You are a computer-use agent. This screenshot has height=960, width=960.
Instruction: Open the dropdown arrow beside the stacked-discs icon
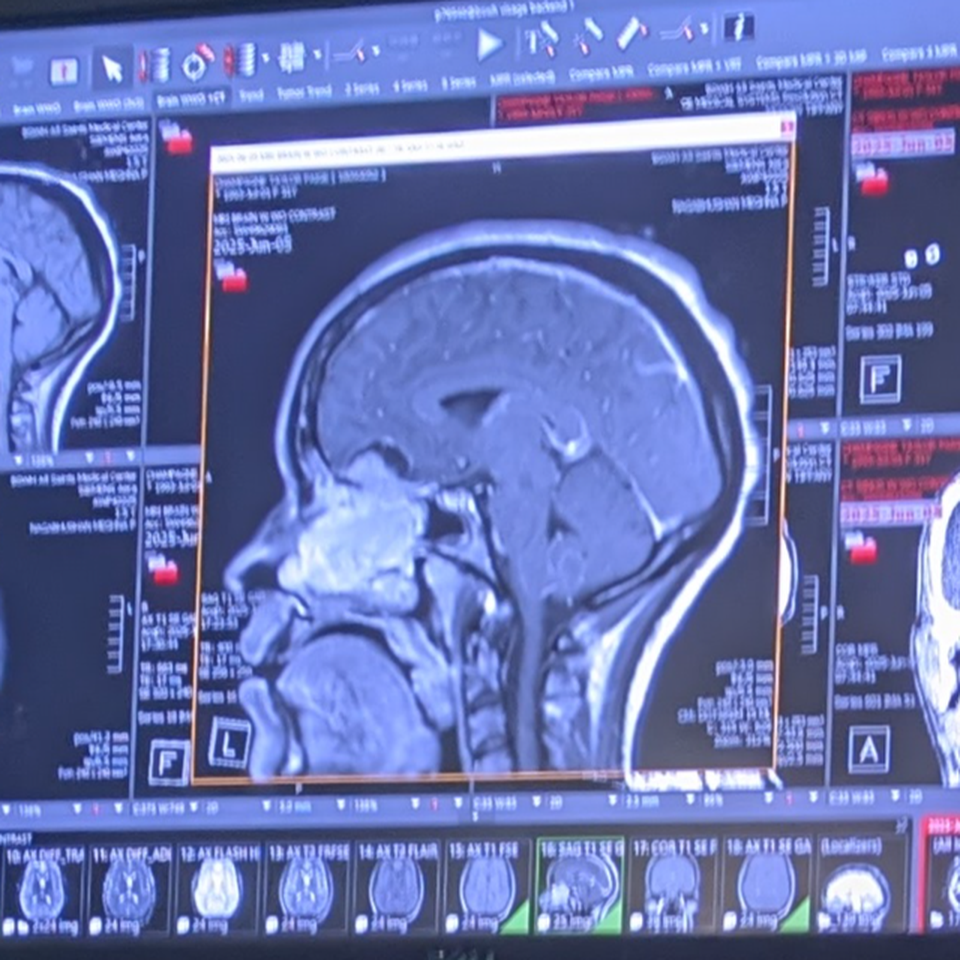point(265,59)
